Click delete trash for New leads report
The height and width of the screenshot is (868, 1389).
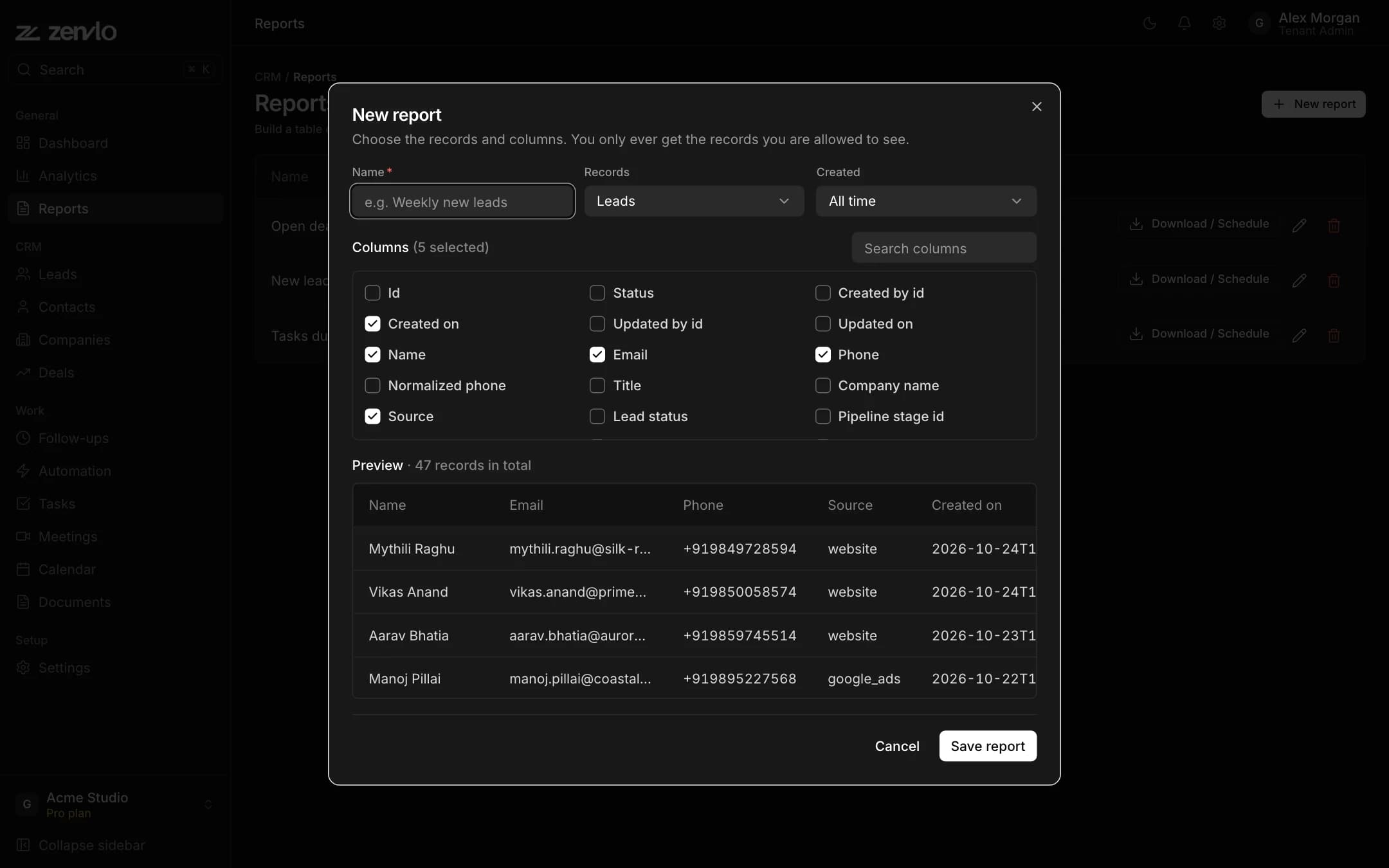click(x=1334, y=280)
